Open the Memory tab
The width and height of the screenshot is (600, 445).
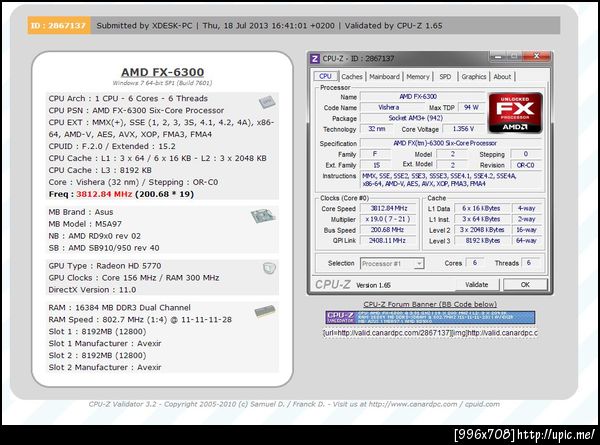tap(418, 77)
